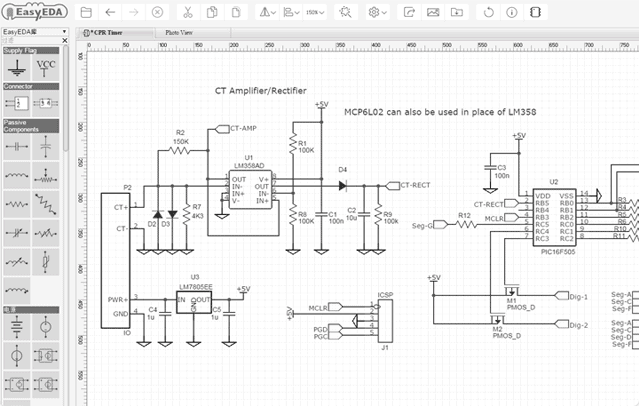639x406 pixels.
Task: Open the 150% zoom level dropdown
Action: 314,12
